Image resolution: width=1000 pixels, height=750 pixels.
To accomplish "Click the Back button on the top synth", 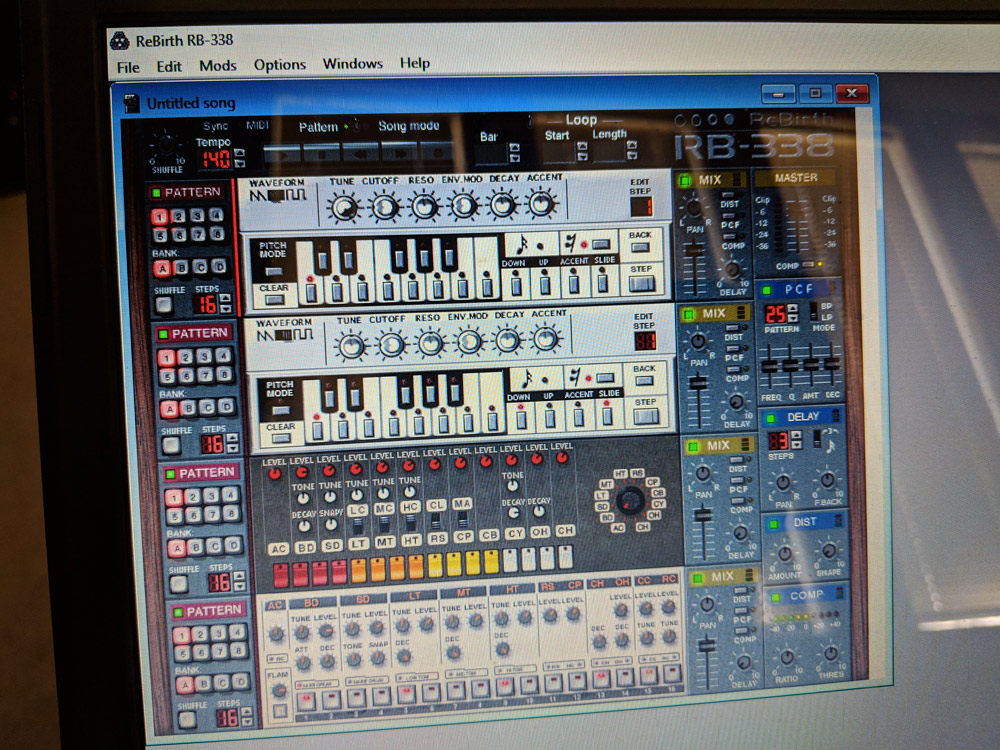I will pos(640,247).
